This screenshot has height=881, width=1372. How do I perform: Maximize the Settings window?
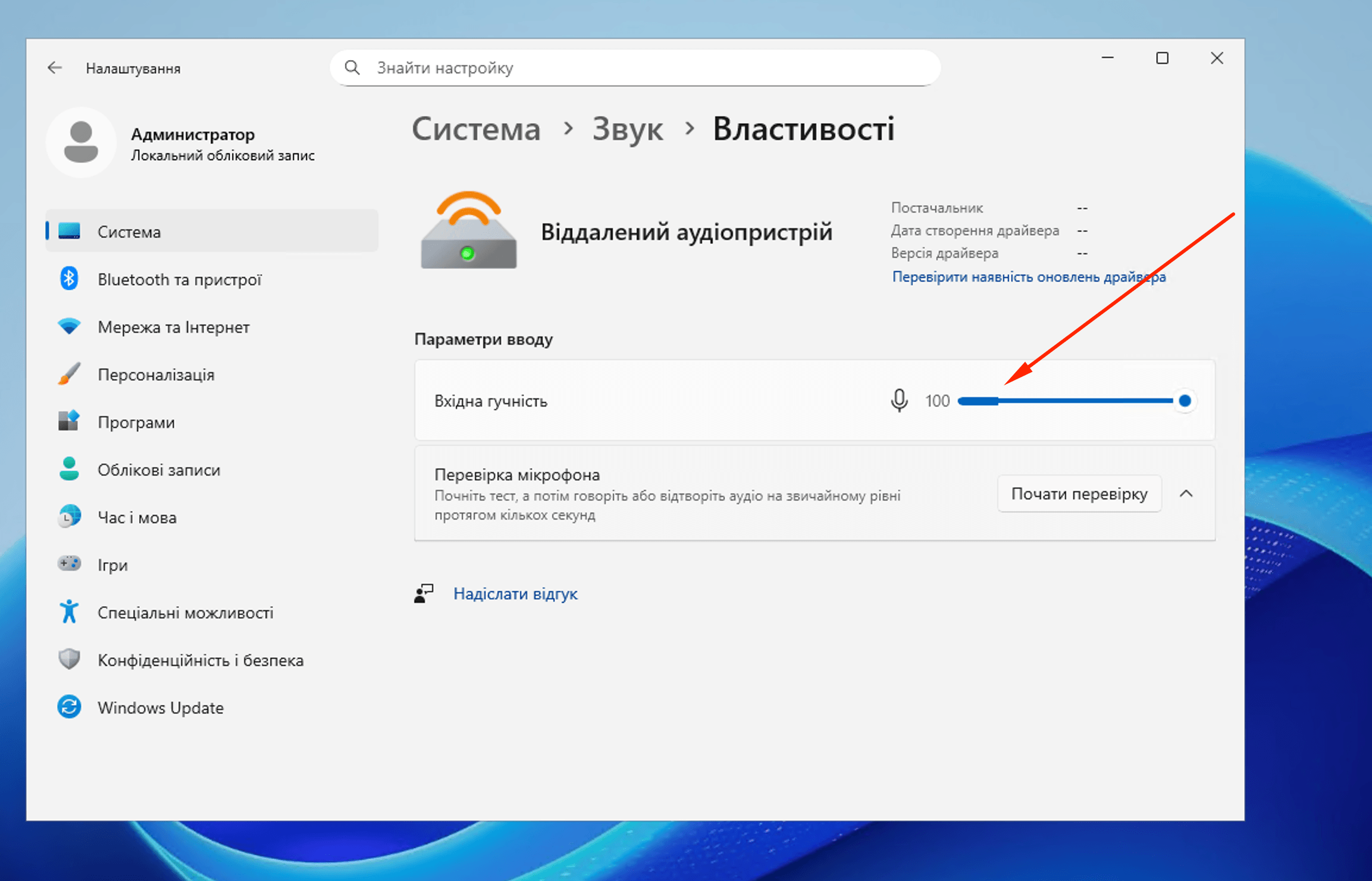(1162, 58)
